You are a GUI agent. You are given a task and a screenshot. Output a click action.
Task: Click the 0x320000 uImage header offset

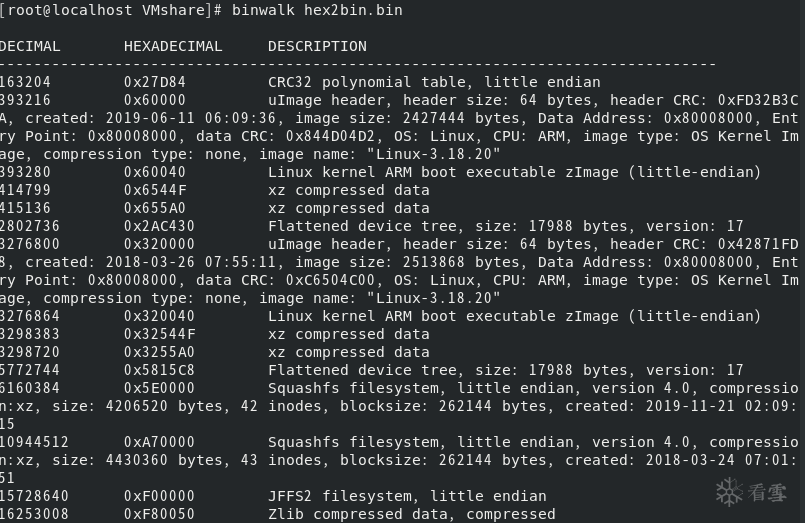(x=159, y=244)
